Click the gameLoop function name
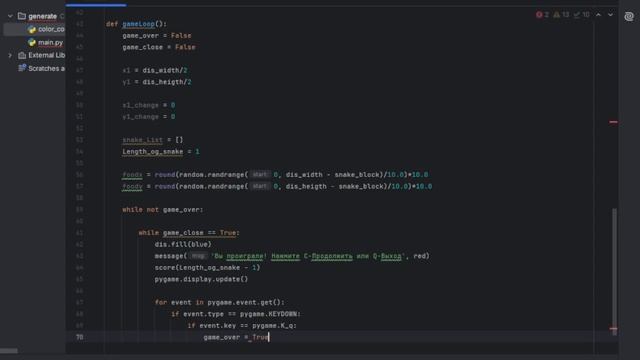The height and width of the screenshot is (360, 640). pyautogui.click(x=138, y=24)
